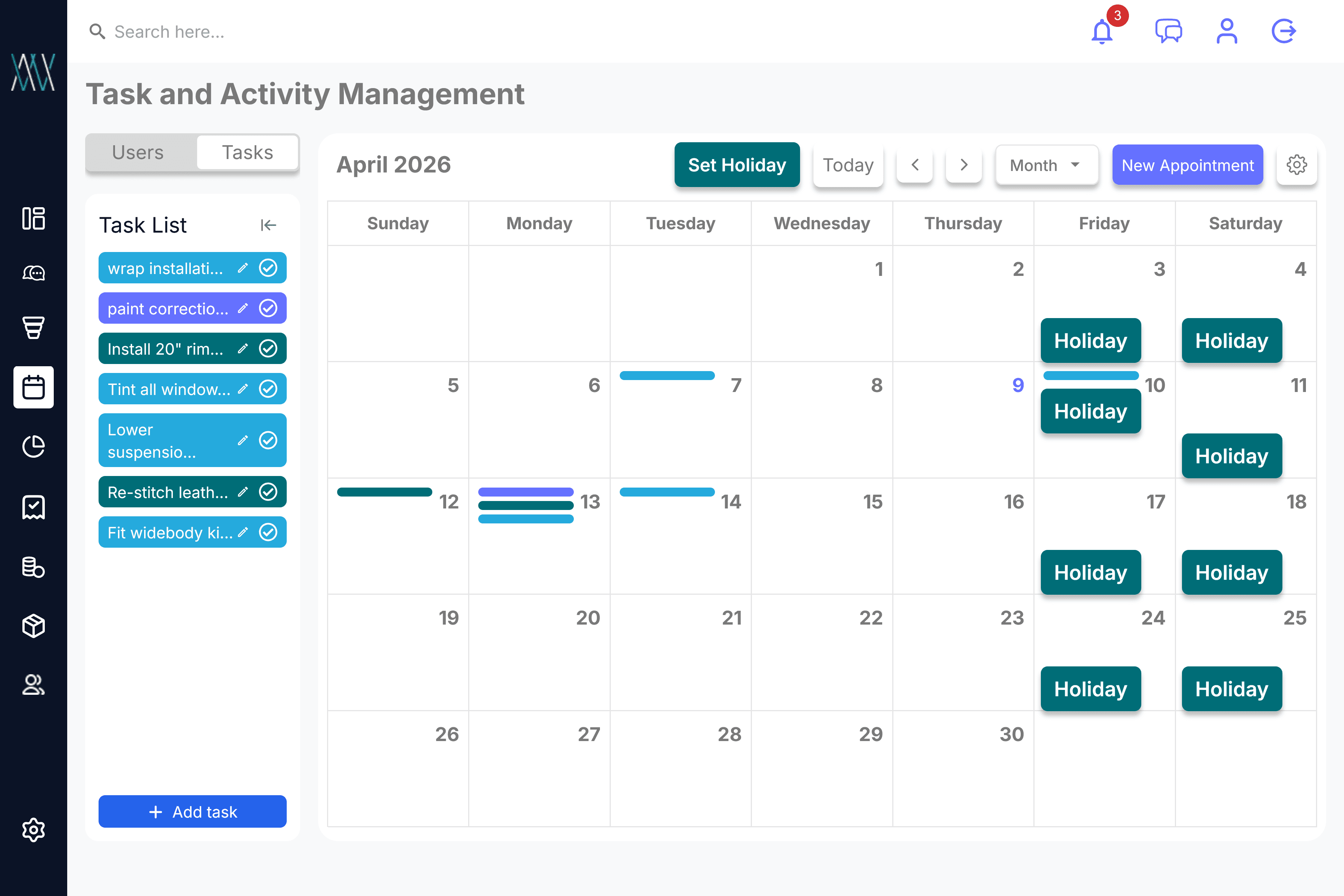Mark 'Tint all window...' task complete
Screen dimensions: 1344x896
268,389
